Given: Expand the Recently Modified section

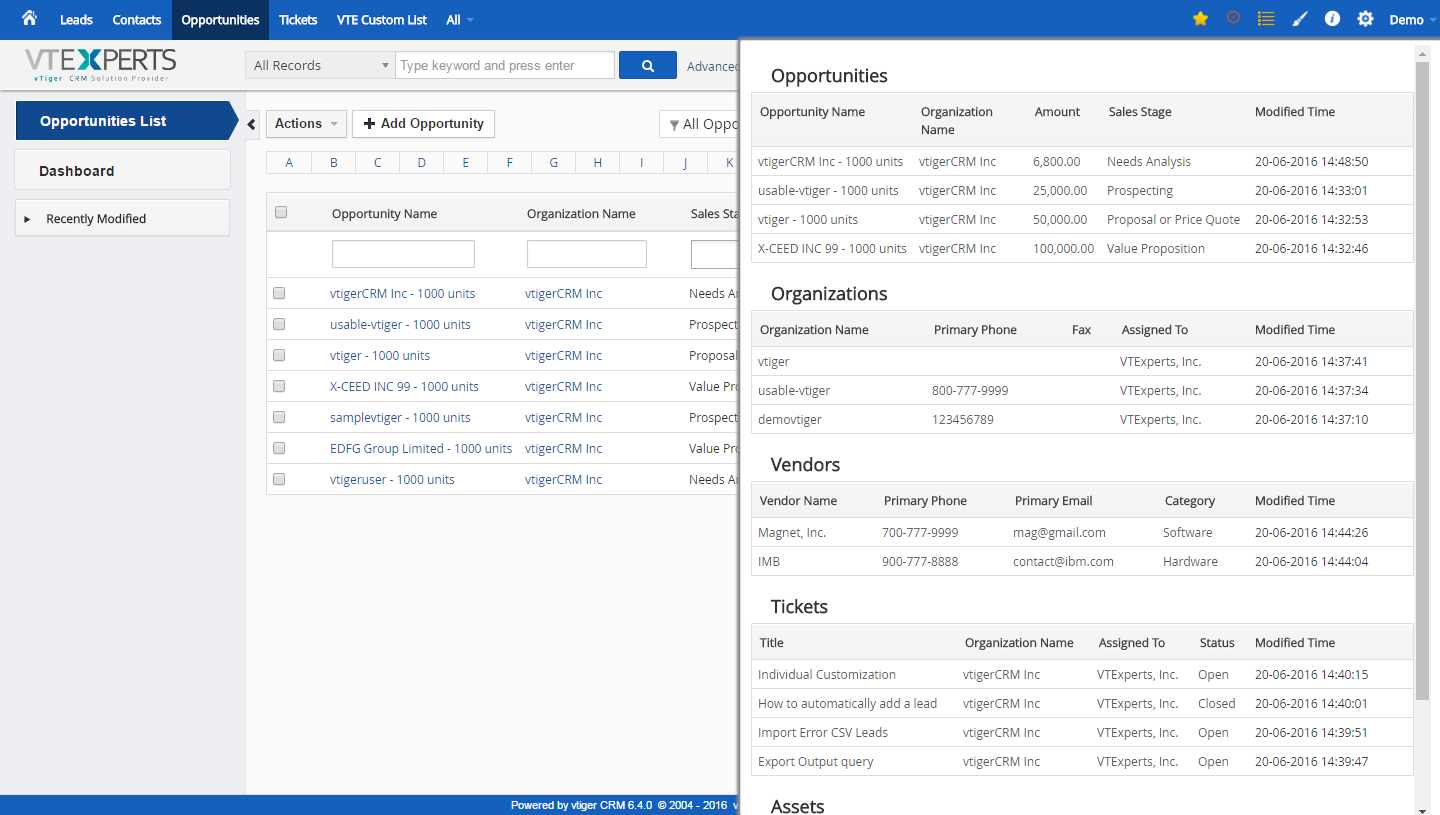Looking at the screenshot, I should [122, 218].
